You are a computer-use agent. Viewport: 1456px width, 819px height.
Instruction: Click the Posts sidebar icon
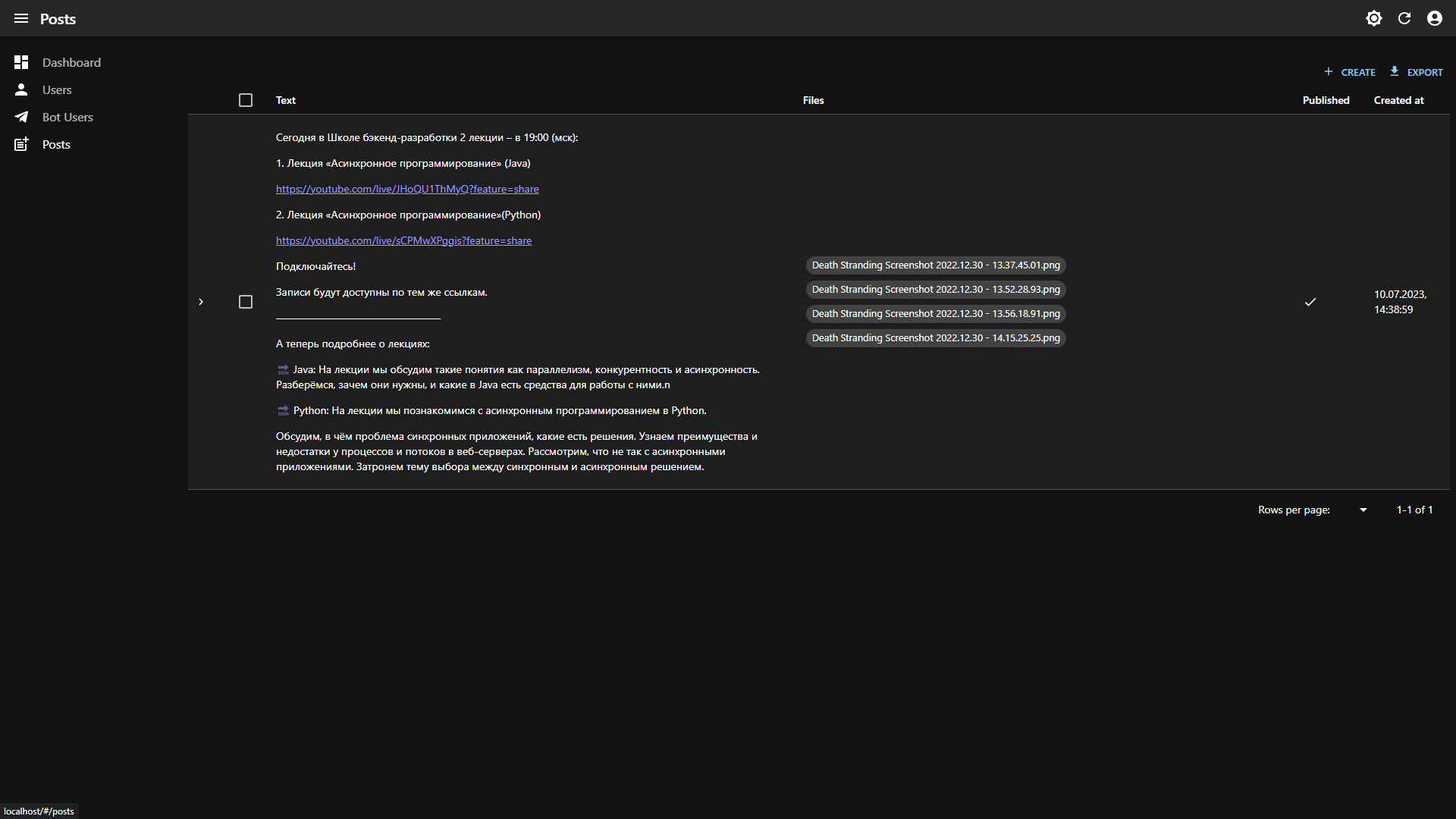[21, 144]
